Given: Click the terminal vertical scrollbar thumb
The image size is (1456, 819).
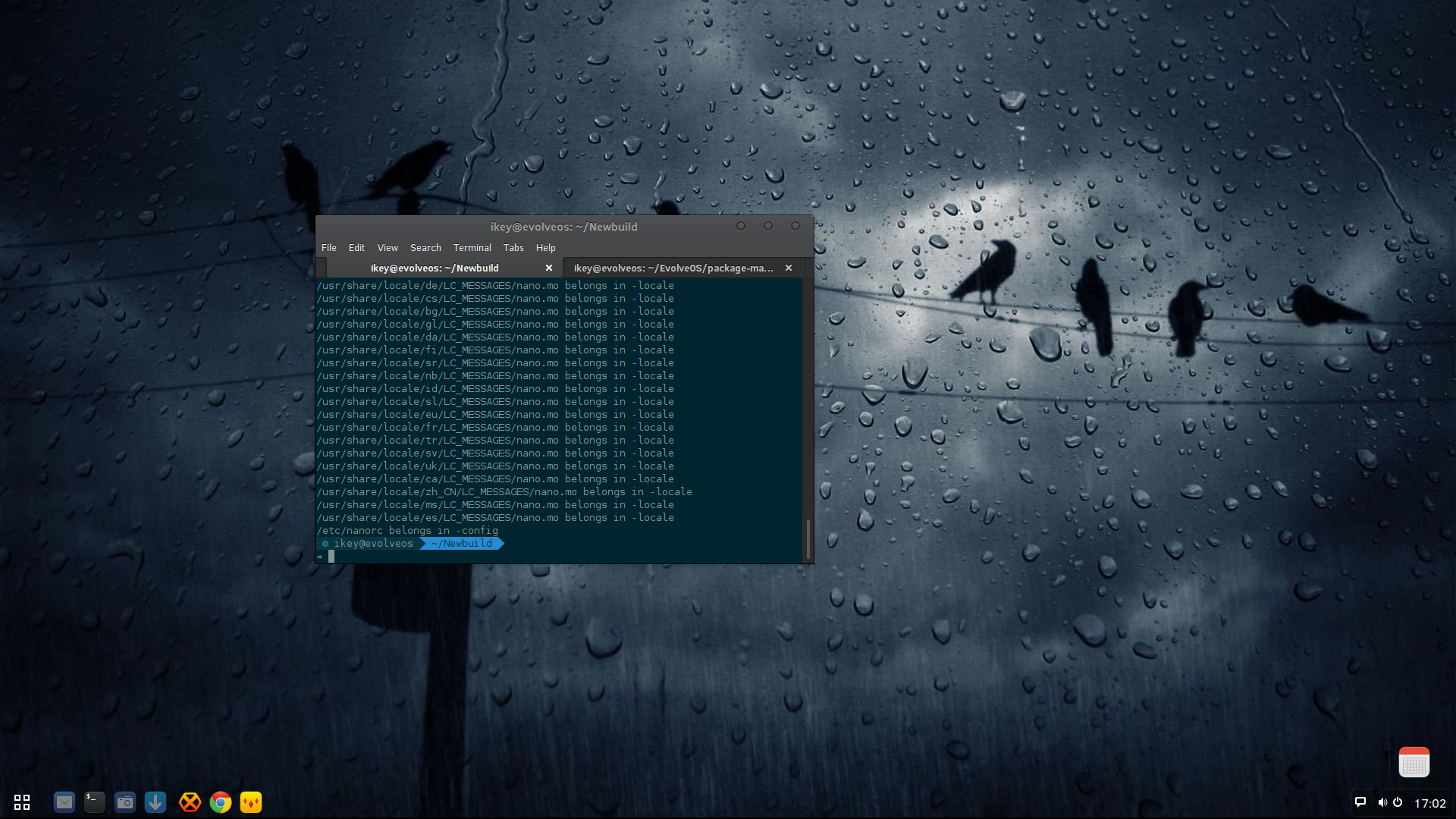Looking at the screenshot, I should (x=808, y=540).
